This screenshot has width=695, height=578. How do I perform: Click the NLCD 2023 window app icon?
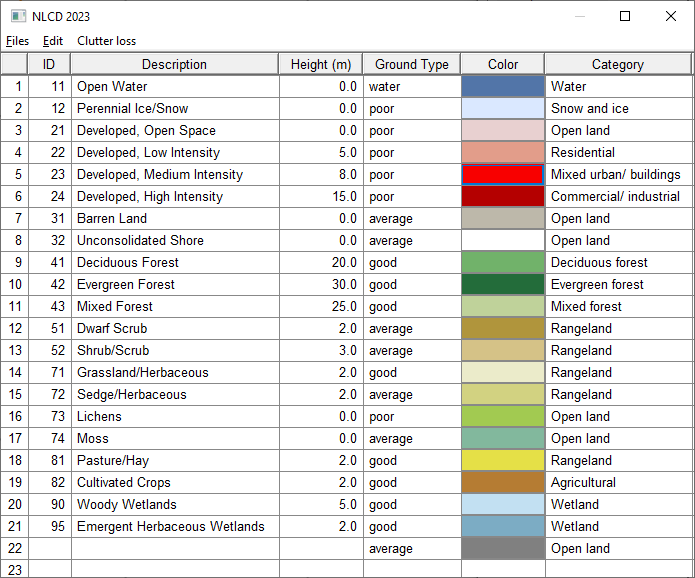[x=17, y=16]
